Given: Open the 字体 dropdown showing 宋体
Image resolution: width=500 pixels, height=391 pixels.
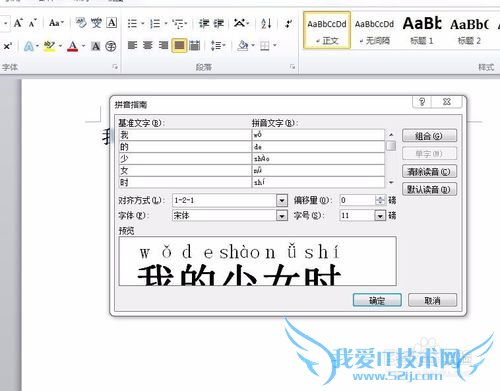Looking at the screenshot, I should pyautogui.click(x=282, y=216).
